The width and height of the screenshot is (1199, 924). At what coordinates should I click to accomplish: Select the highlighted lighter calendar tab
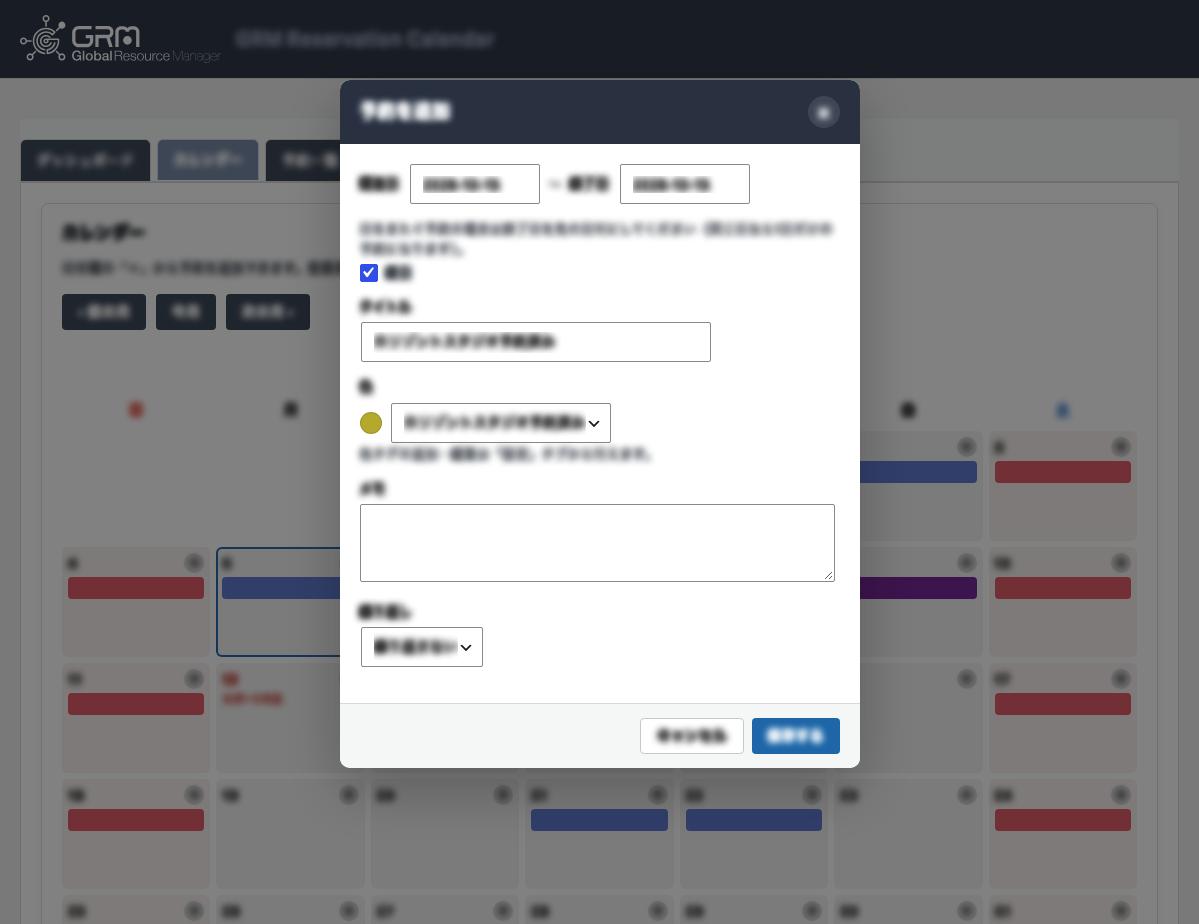pyautogui.click(x=207, y=161)
